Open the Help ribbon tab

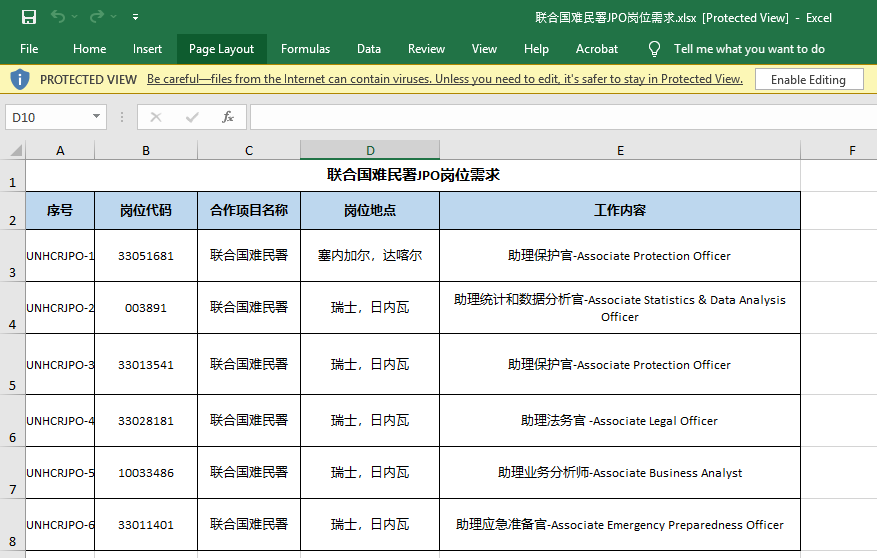click(x=536, y=49)
